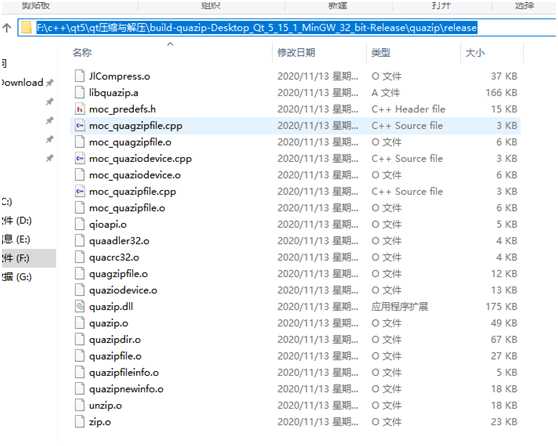This screenshot has width=558, height=446.
Task: Sort by the 名称 column header
Action: 82,53
